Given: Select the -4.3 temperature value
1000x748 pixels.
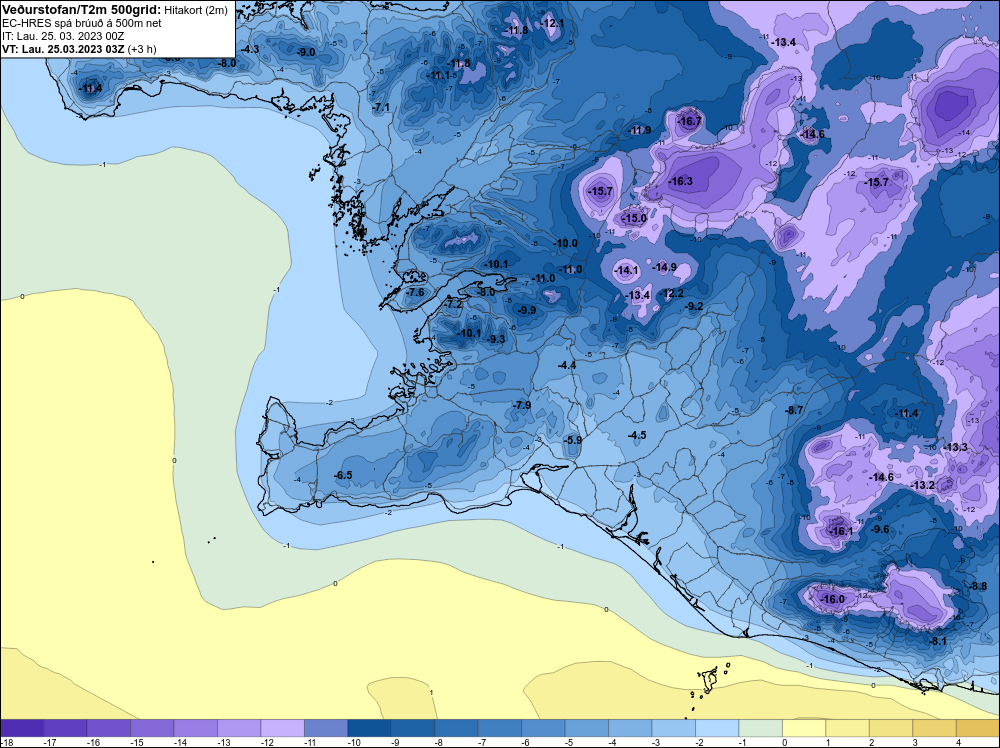Looking at the screenshot, I should tap(250, 49).
